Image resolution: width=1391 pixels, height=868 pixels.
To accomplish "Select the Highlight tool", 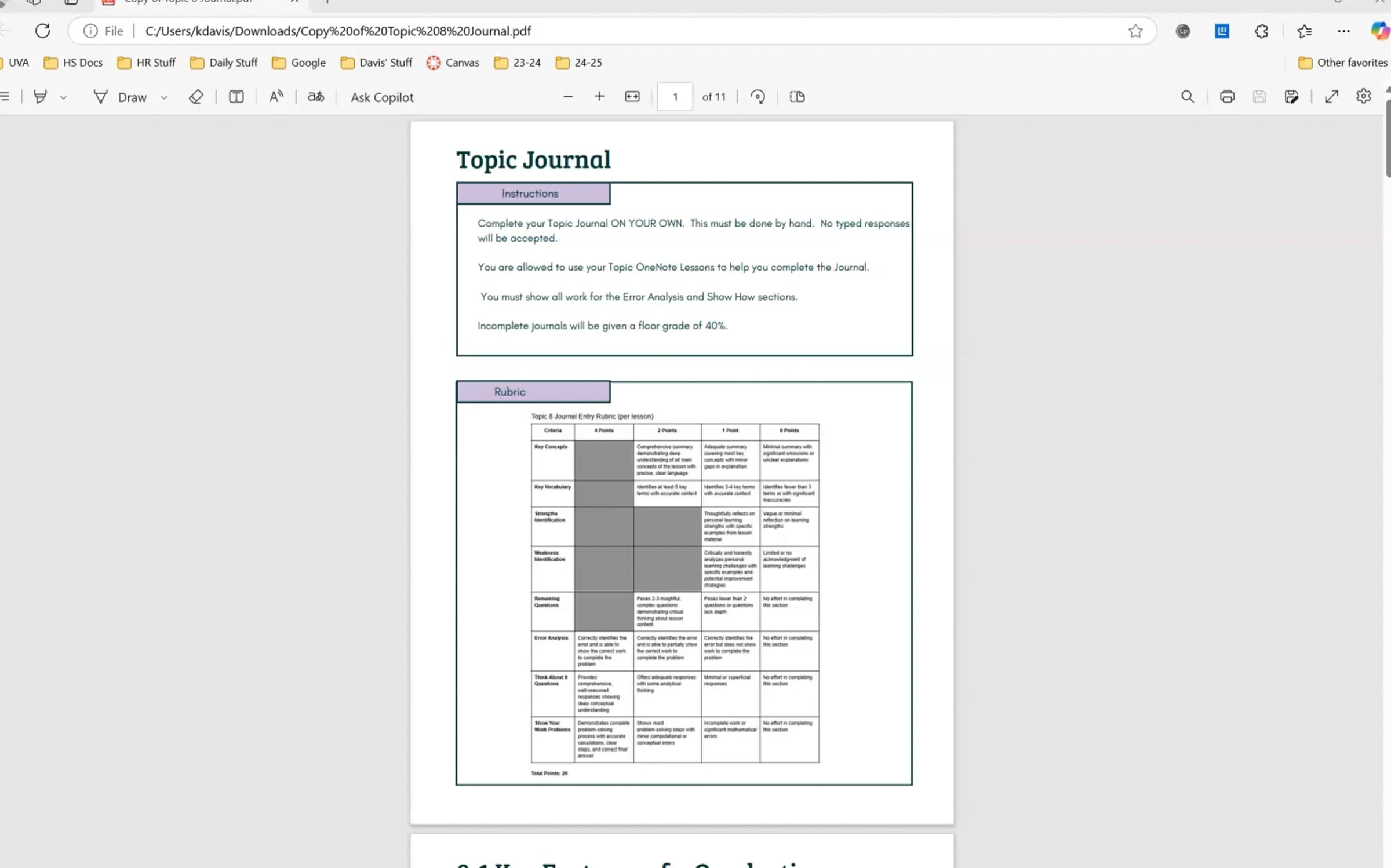I will point(39,97).
